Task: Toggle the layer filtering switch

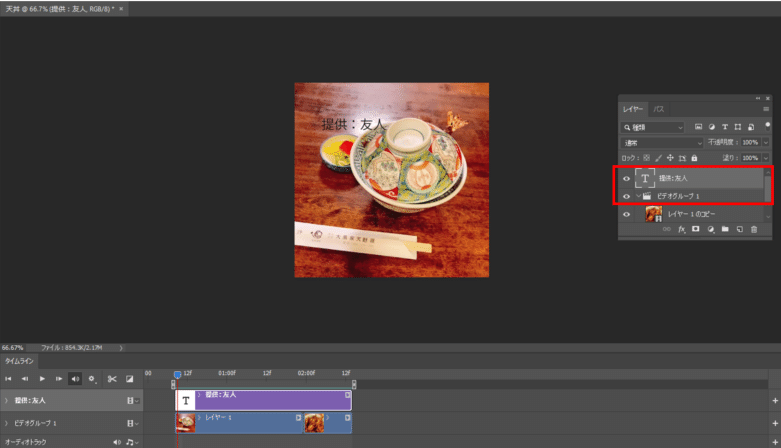Action: click(x=768, y=126)
